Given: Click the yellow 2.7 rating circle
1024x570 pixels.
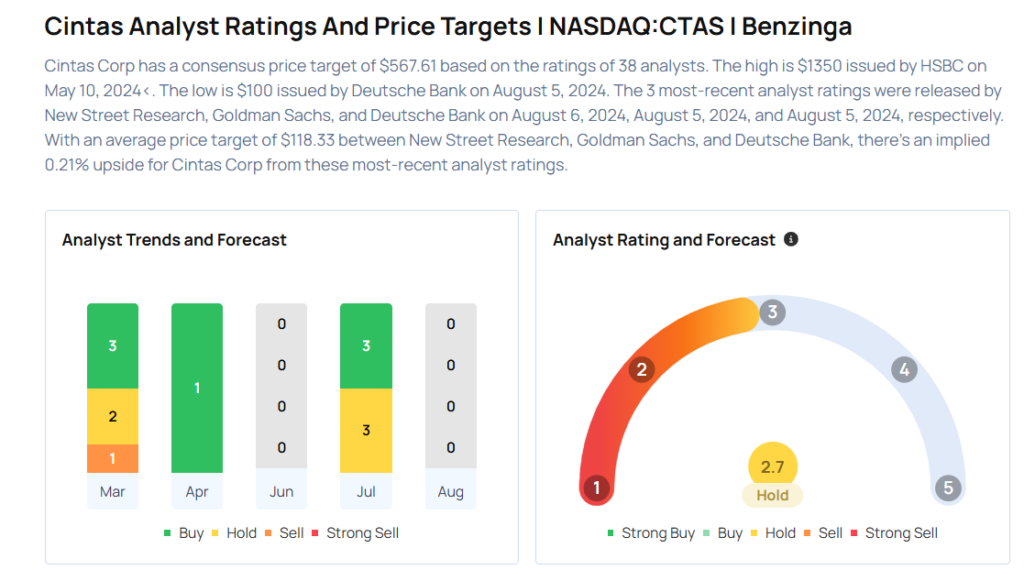Looking at the screenshot, I should click(772, 466).
